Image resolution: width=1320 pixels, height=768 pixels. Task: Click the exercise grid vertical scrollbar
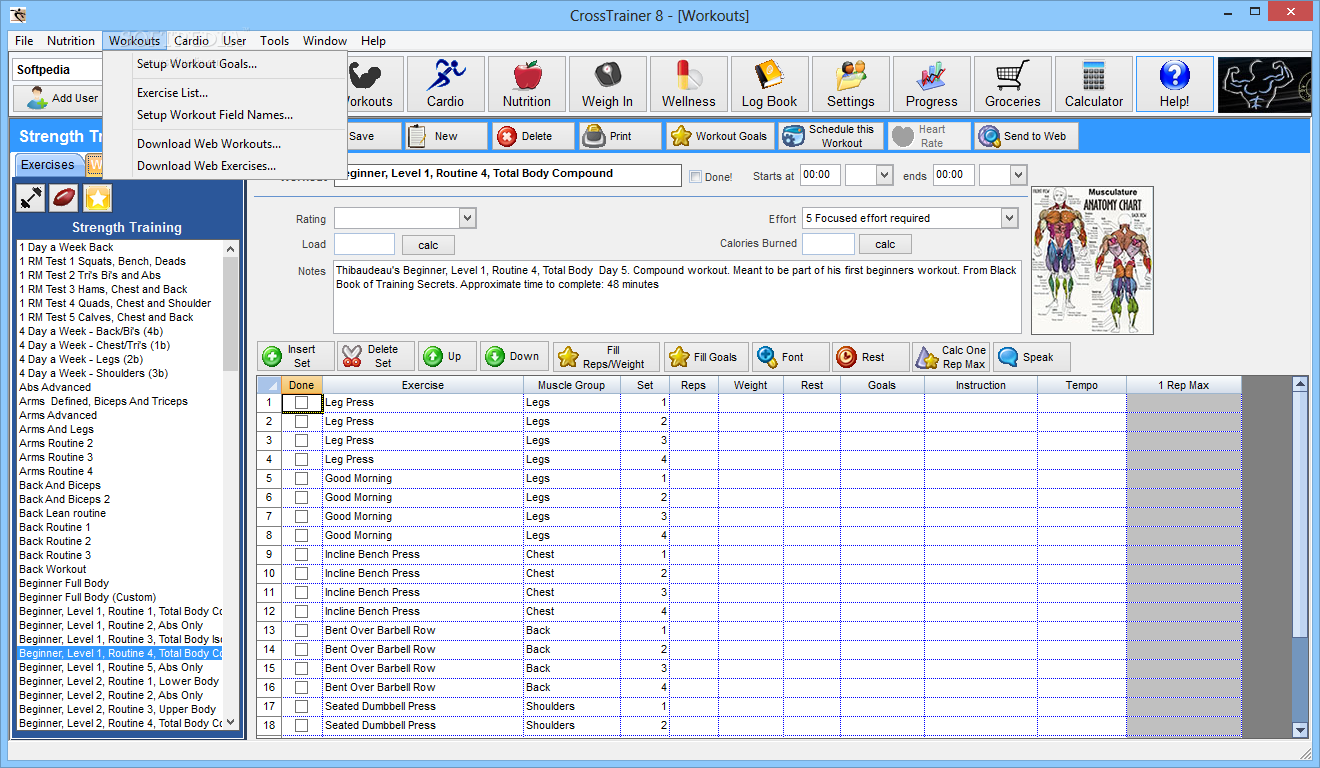(x=1300, y=557)
